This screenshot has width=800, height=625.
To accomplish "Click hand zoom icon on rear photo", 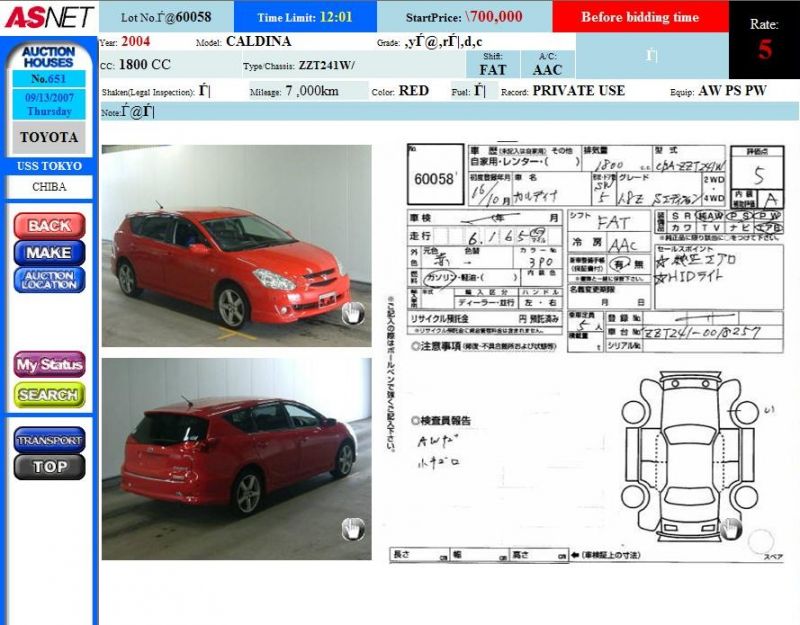I will [x=353, y=529].
